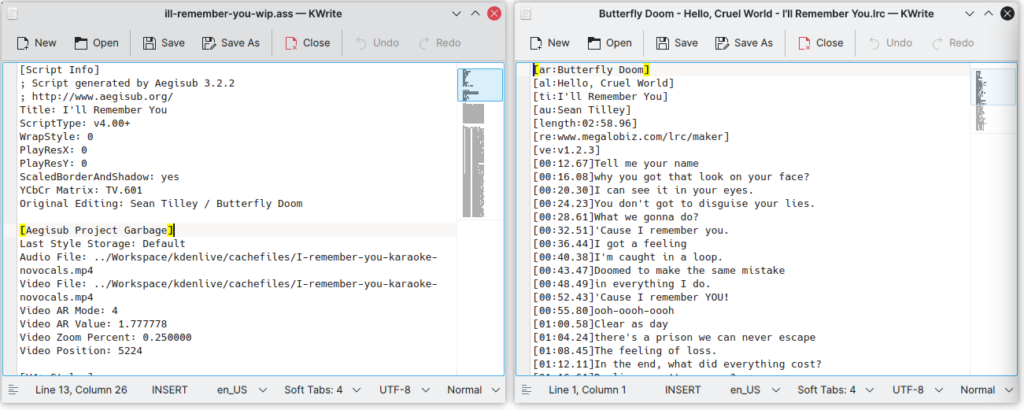This screenshot has width=1024, height=410.
Task: Click Save in the Butterfly Doom lrc window
Action: (x=677, y=43)
